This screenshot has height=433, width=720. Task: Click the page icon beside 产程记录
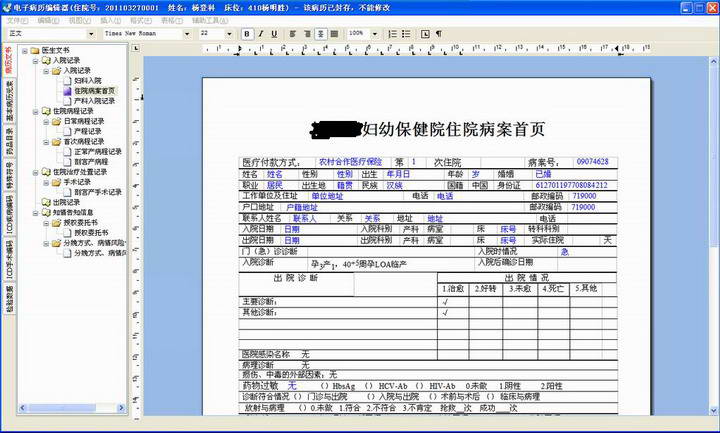[68, 131]
